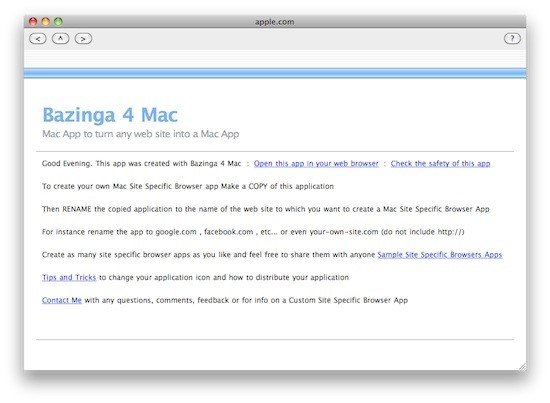The width and height of the screenshot is (550, 403).
Task: Click the 'Good Evening' greeting text
Action: click(x=67, y=163)
